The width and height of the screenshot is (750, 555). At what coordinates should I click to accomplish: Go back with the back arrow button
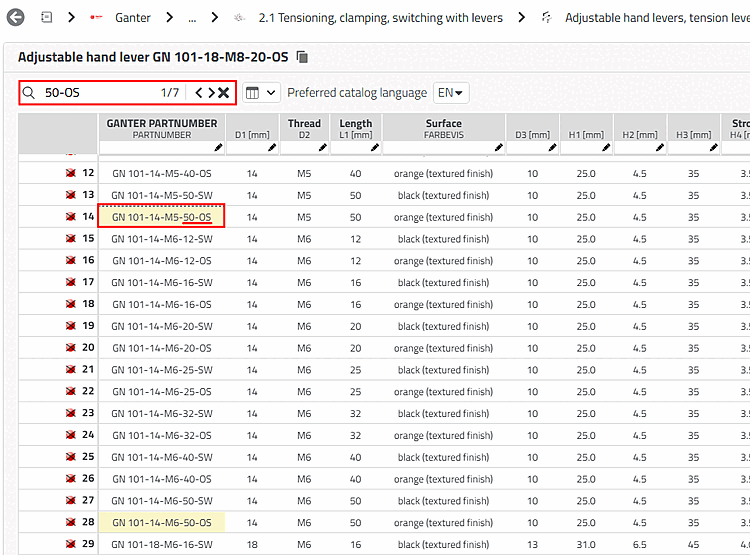16,18
